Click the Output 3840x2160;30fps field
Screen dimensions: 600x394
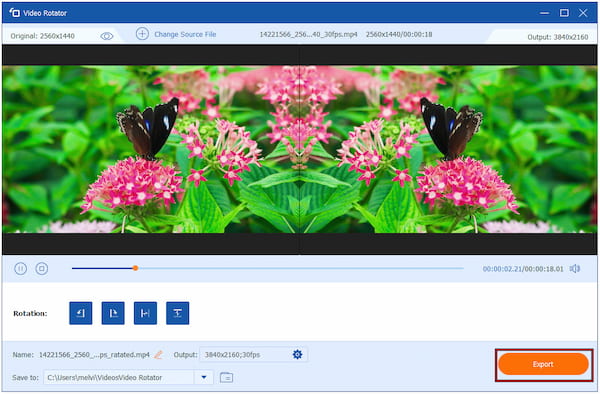(x=253, y=355)
